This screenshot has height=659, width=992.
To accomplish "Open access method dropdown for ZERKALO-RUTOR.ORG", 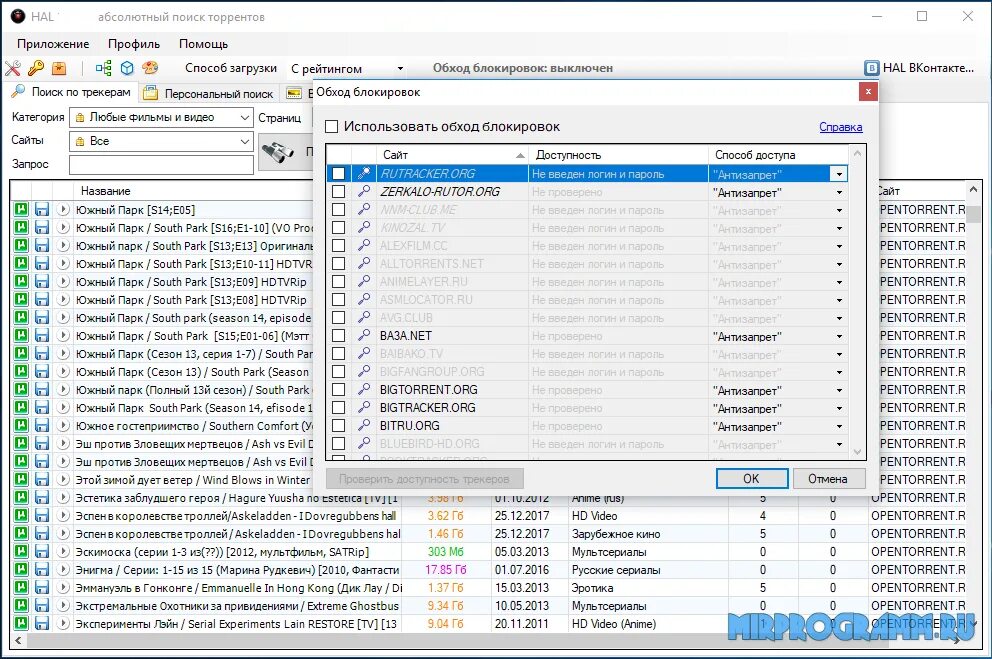I will click(839, 192).
